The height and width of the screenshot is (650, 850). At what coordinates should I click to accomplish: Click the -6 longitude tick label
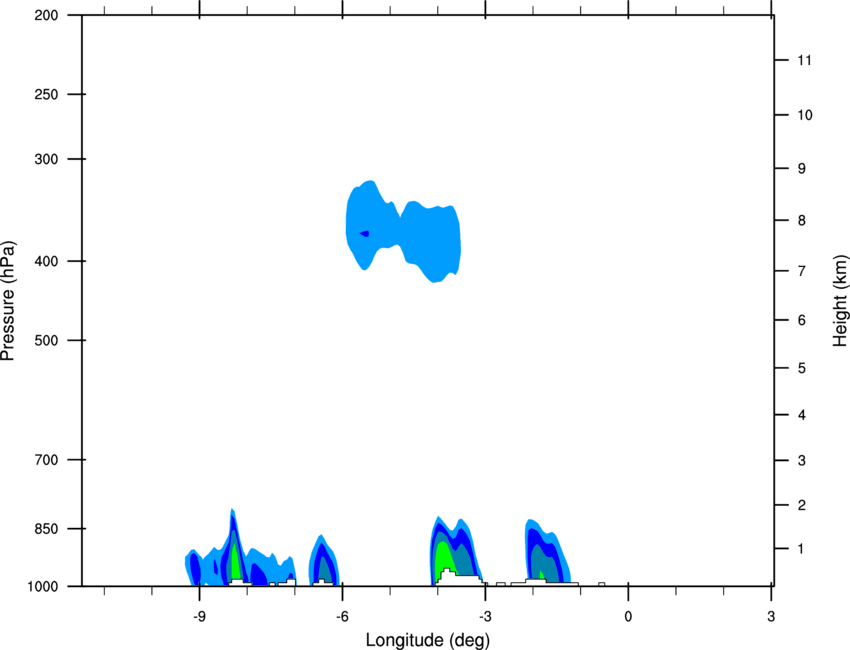click(x=342, y=617)
